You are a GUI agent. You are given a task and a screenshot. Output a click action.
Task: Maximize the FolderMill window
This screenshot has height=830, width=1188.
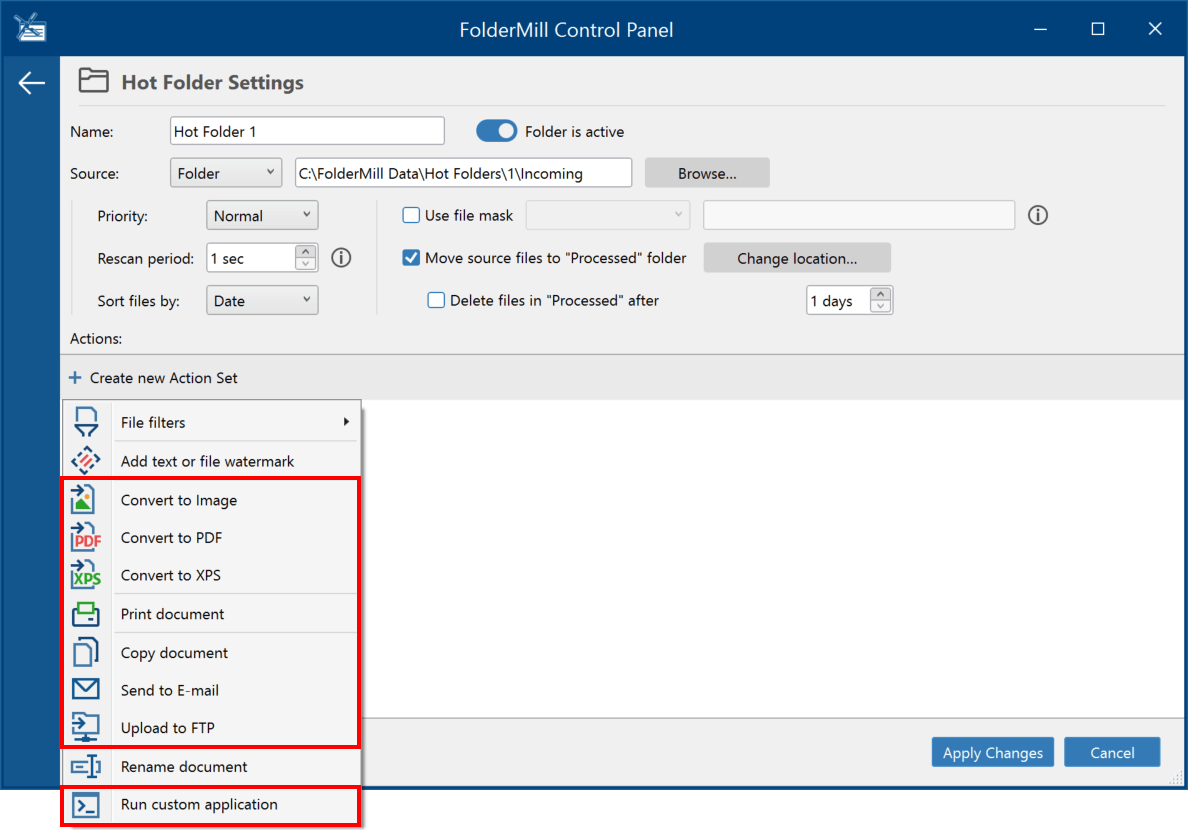(1098, 29)
